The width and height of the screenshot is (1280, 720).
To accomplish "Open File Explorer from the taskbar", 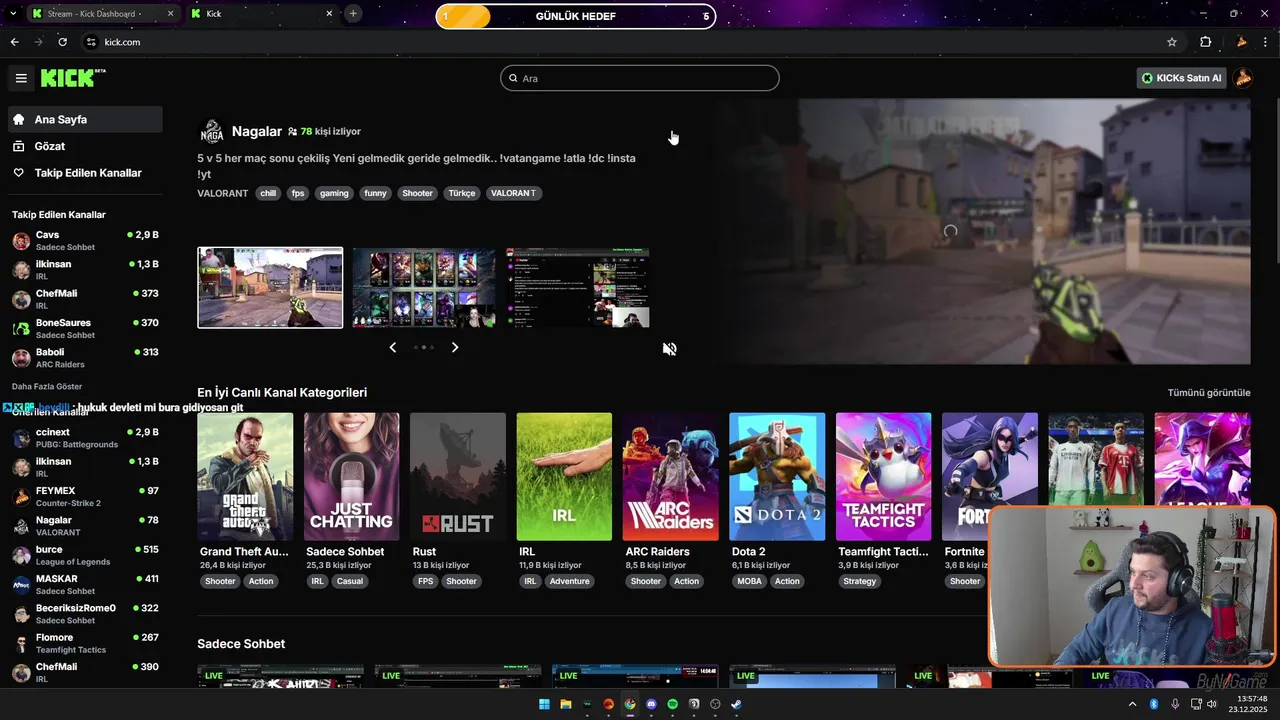I will pyautogui.click(x=566, y=704).
